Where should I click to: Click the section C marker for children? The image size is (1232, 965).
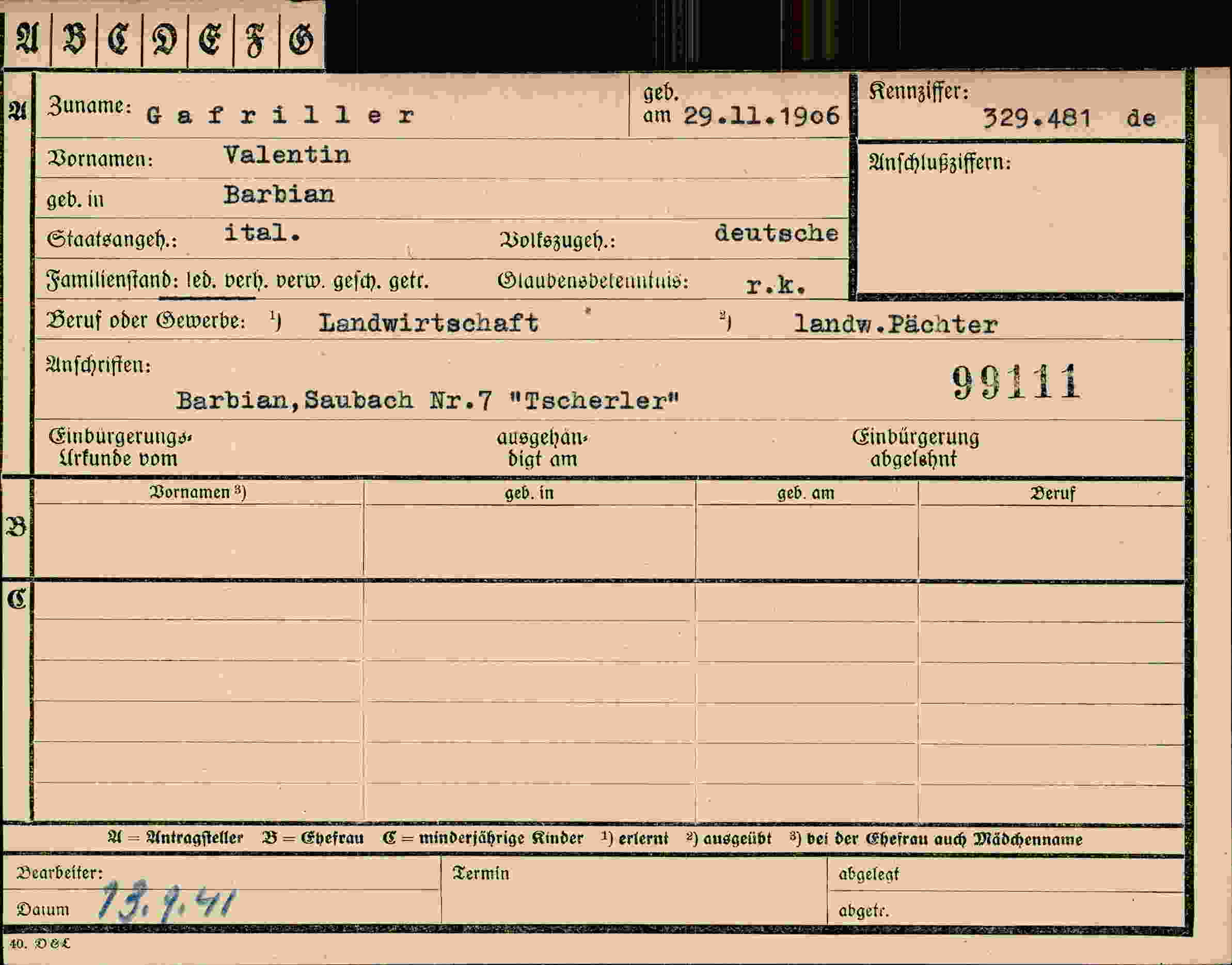[x=17, y=599]
